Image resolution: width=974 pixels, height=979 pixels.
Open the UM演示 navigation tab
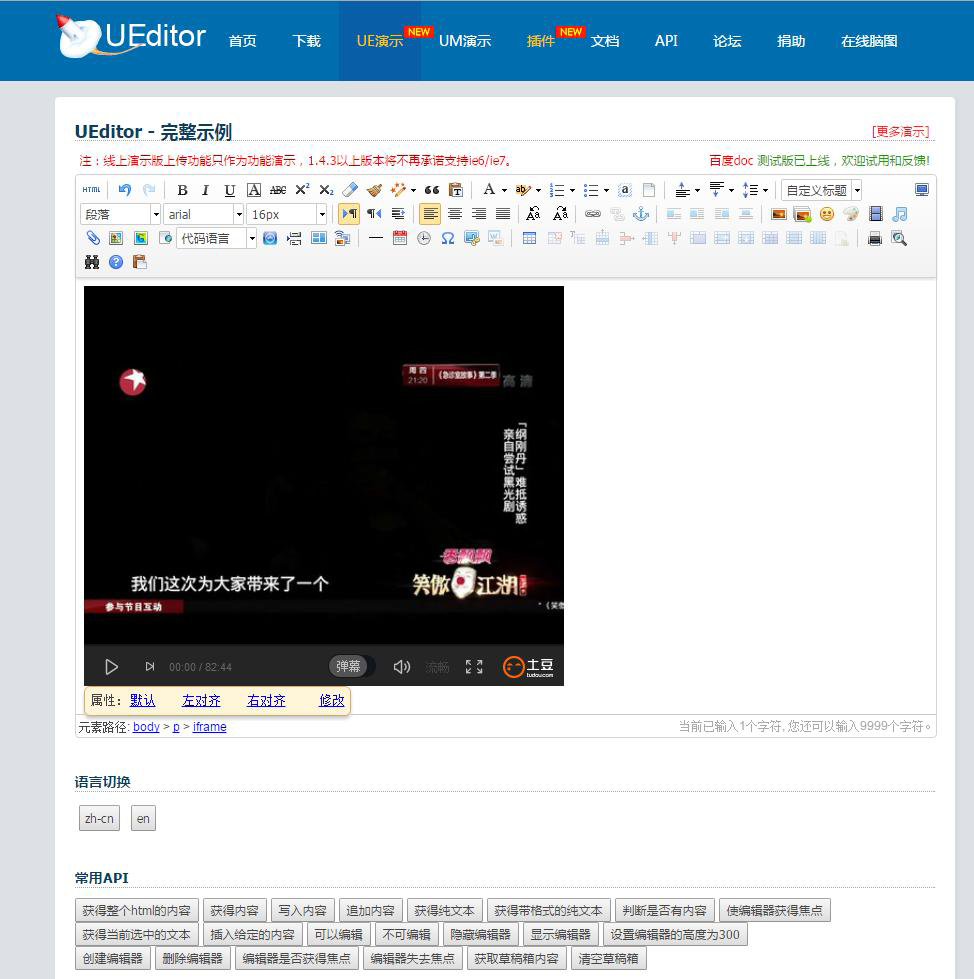(465, 41)
